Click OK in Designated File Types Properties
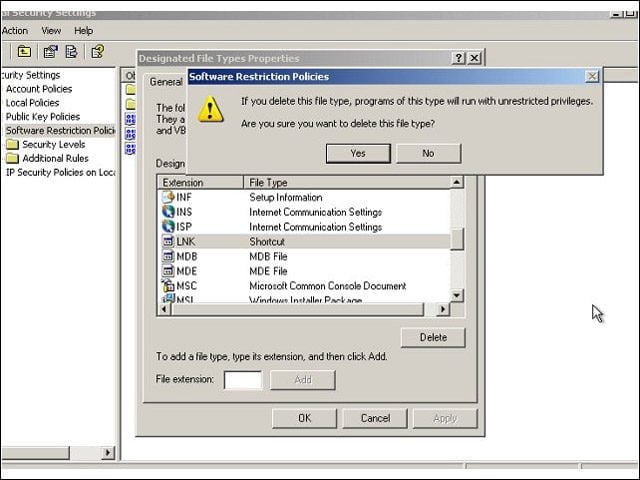This screenshot has height=480, width=640. coord(304,418)
